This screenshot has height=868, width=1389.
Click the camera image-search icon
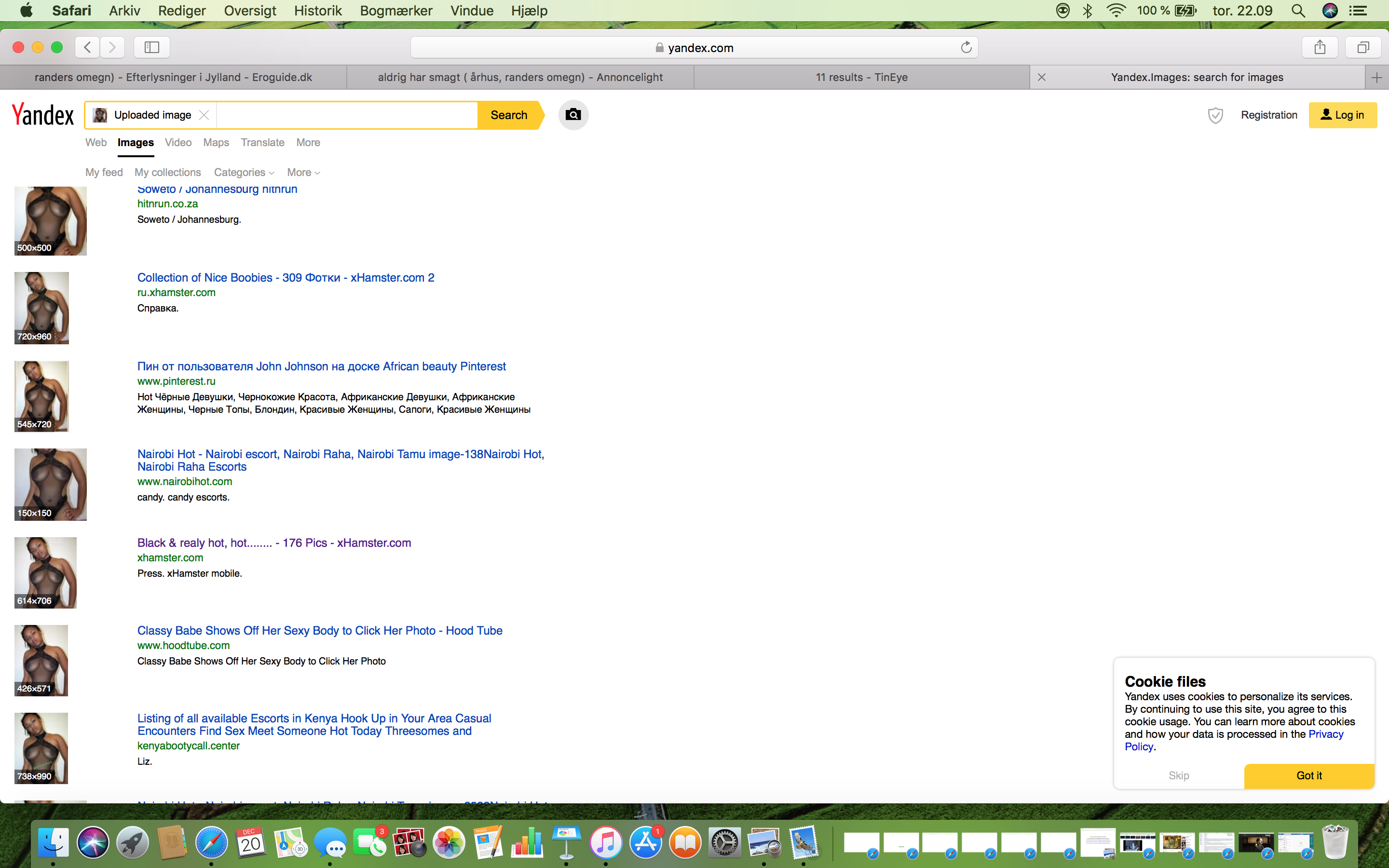tap(573, 115)
